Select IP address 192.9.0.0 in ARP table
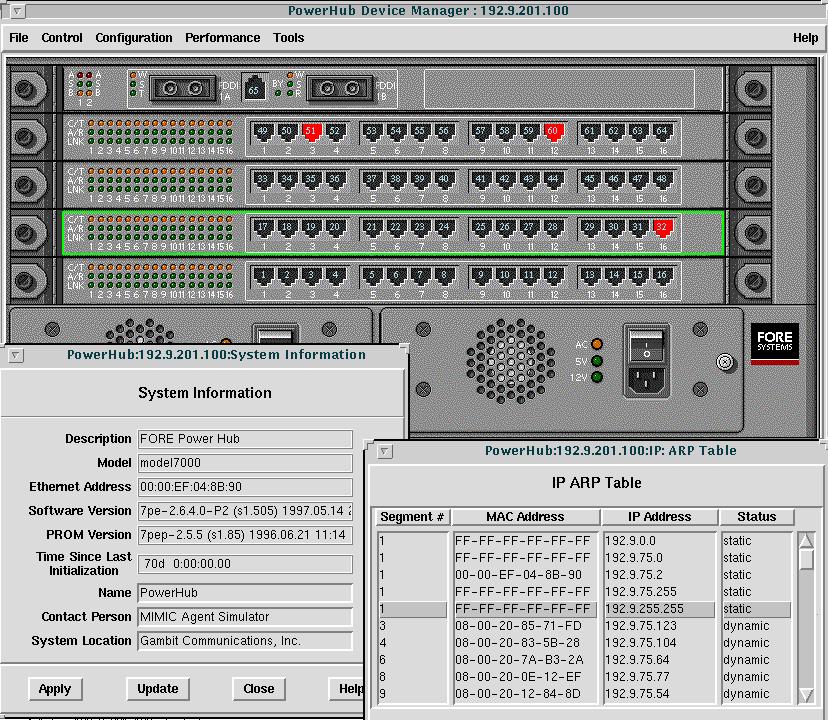This screenshot has width=828, height=720. point(630,541)
